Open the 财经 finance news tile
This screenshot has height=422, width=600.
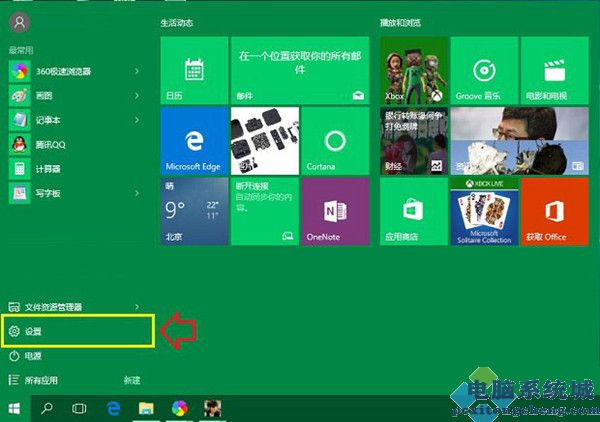coord(414,141)
